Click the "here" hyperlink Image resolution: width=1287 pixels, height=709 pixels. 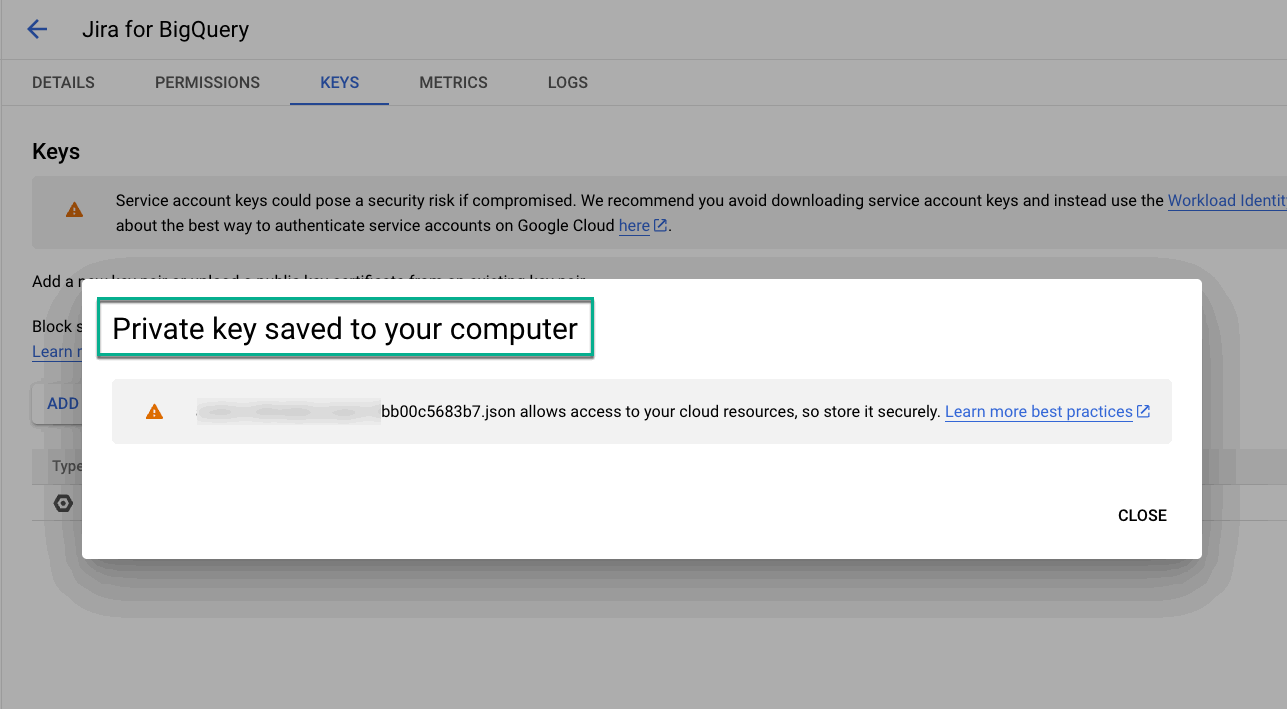[633, 225]
